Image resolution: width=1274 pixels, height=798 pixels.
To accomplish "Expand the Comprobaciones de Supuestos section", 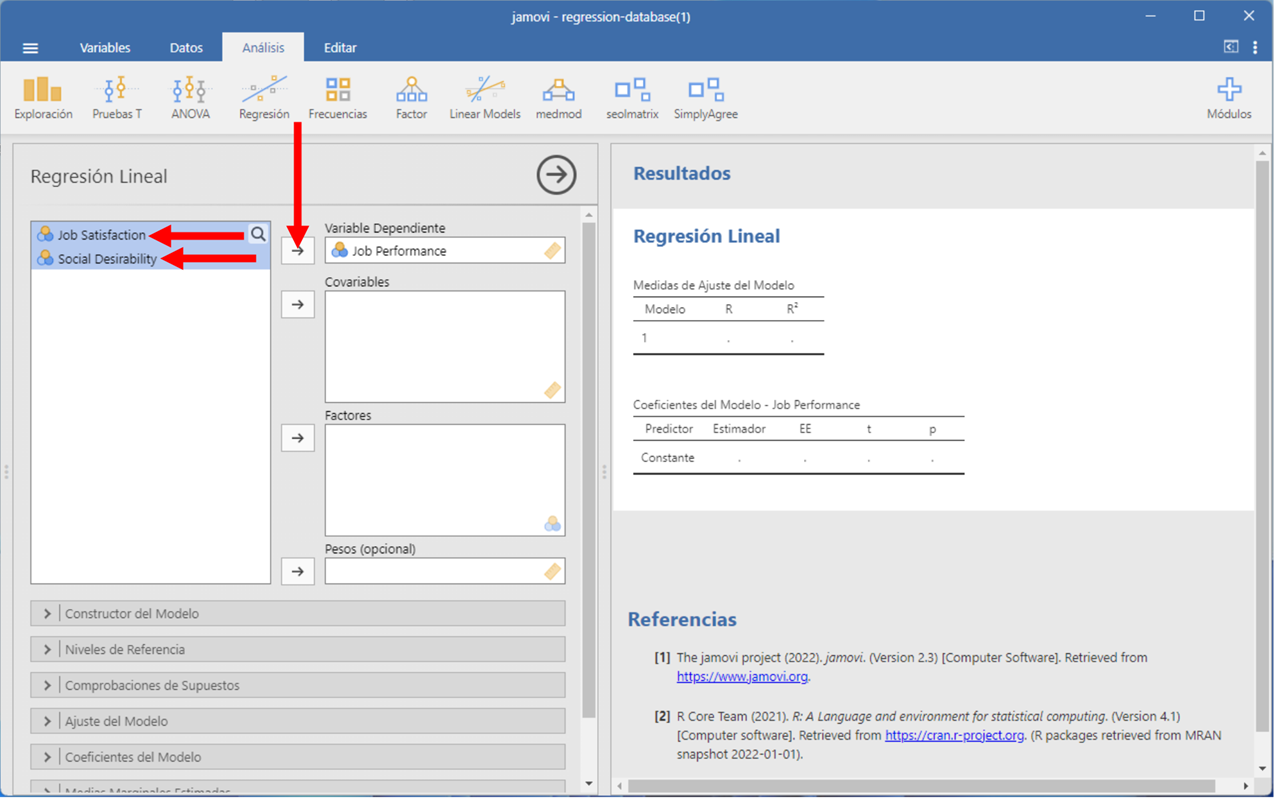I will (298, 686).
